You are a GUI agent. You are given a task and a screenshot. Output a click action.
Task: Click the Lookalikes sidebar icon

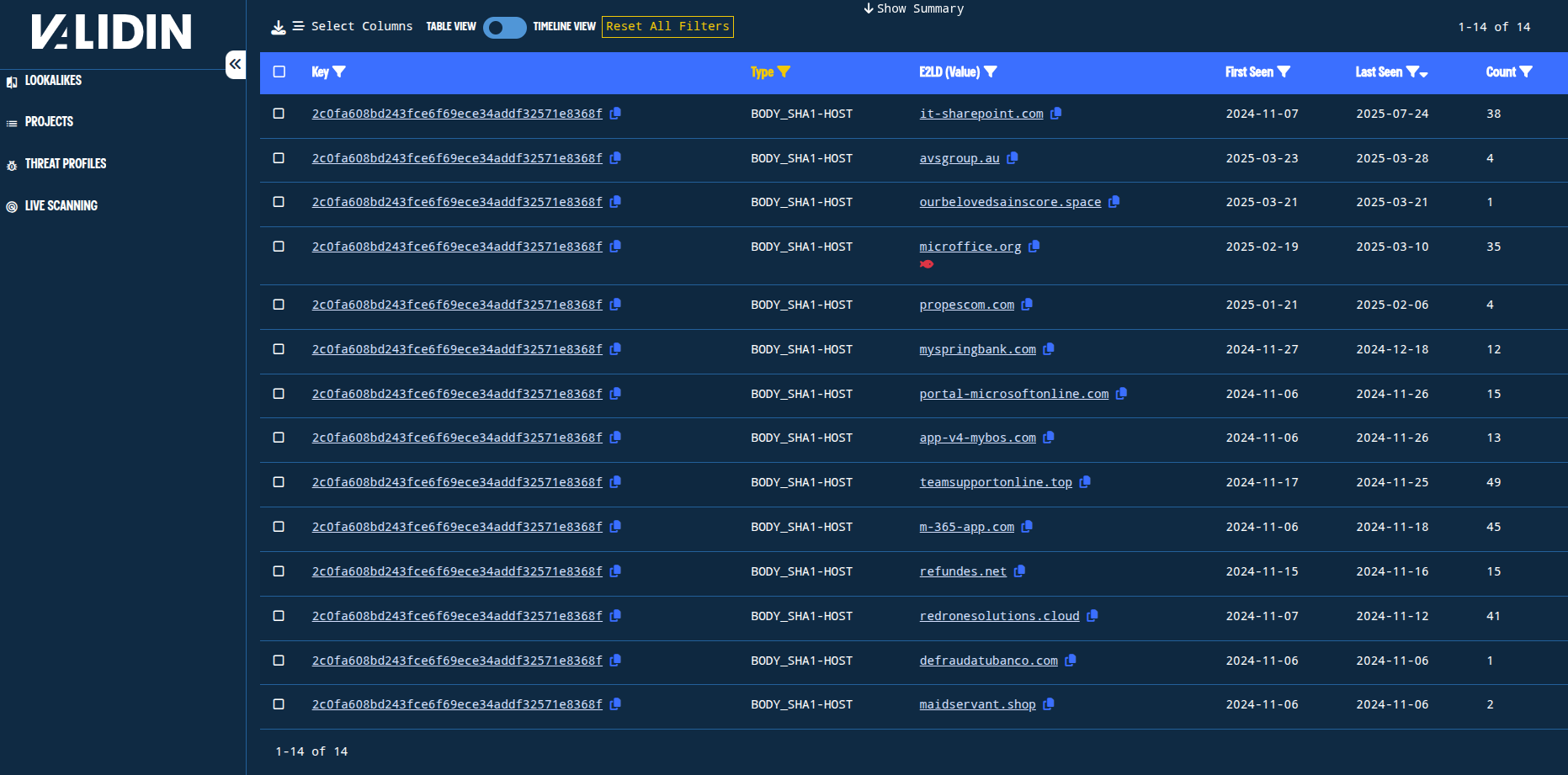click(12, 82)
